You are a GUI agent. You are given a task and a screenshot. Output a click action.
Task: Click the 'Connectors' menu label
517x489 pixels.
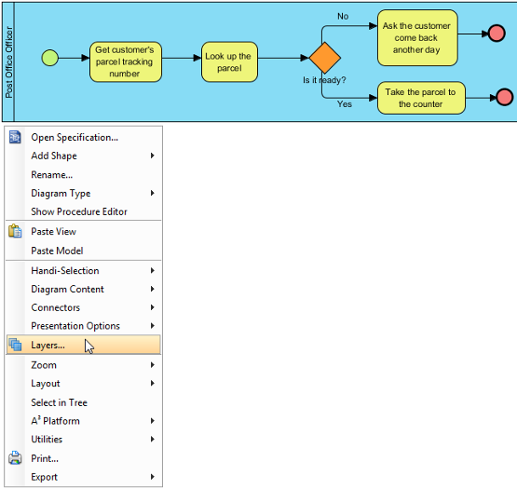56,307
